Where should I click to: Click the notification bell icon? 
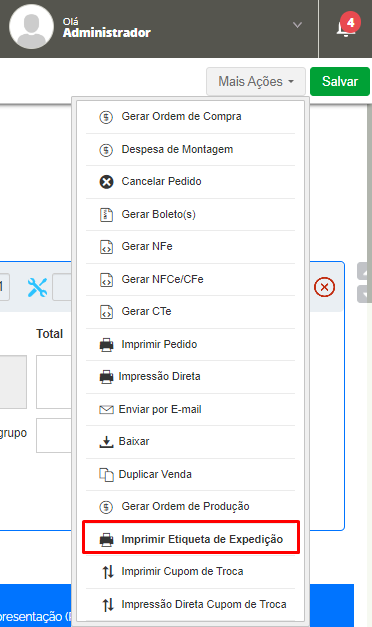[345, 28]
